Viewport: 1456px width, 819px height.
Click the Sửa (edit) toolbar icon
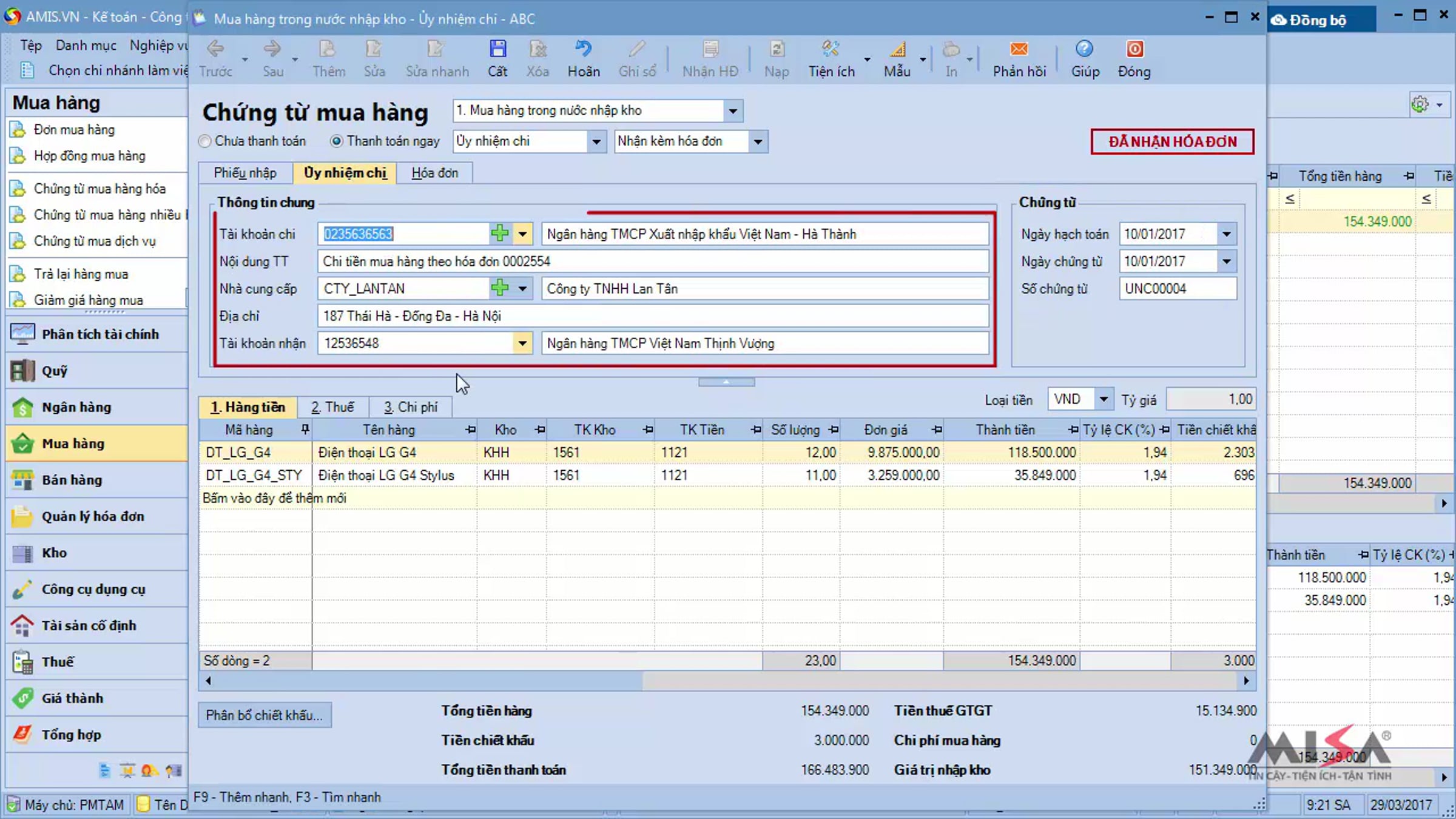pos(374,49)
